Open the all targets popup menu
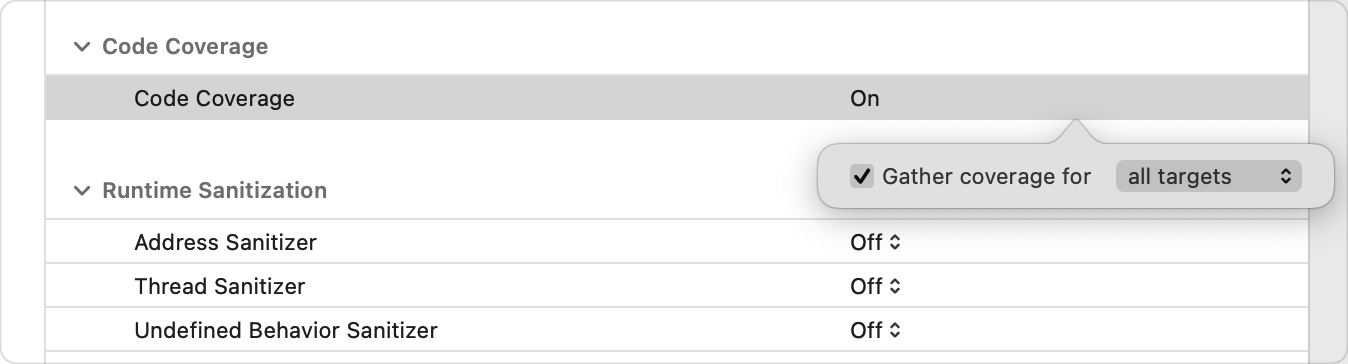 pyautogui.click(x=1208, y=177)
